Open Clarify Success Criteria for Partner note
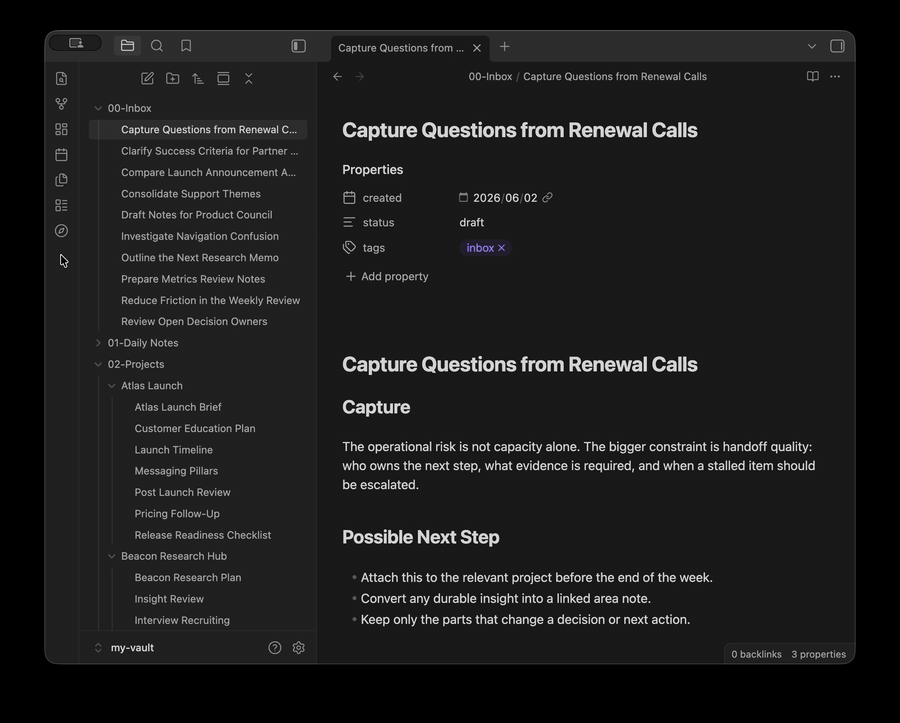 pos(210,151)
